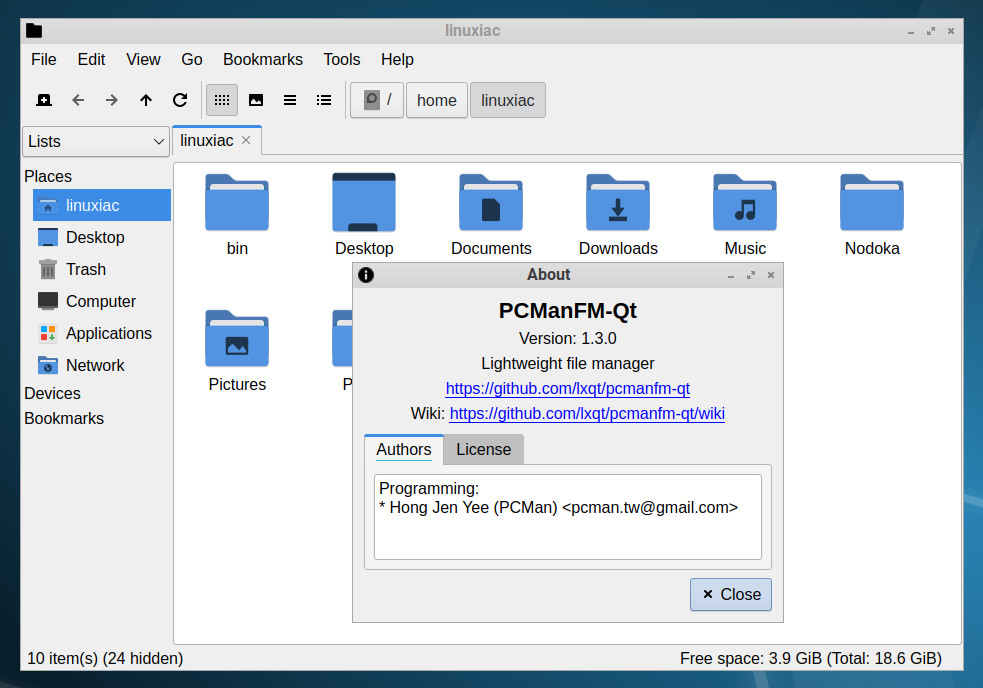Image resolution: width=983 pixels, height=688 pixels.
Task: Open the Edit menu
Action: point(92,60)
